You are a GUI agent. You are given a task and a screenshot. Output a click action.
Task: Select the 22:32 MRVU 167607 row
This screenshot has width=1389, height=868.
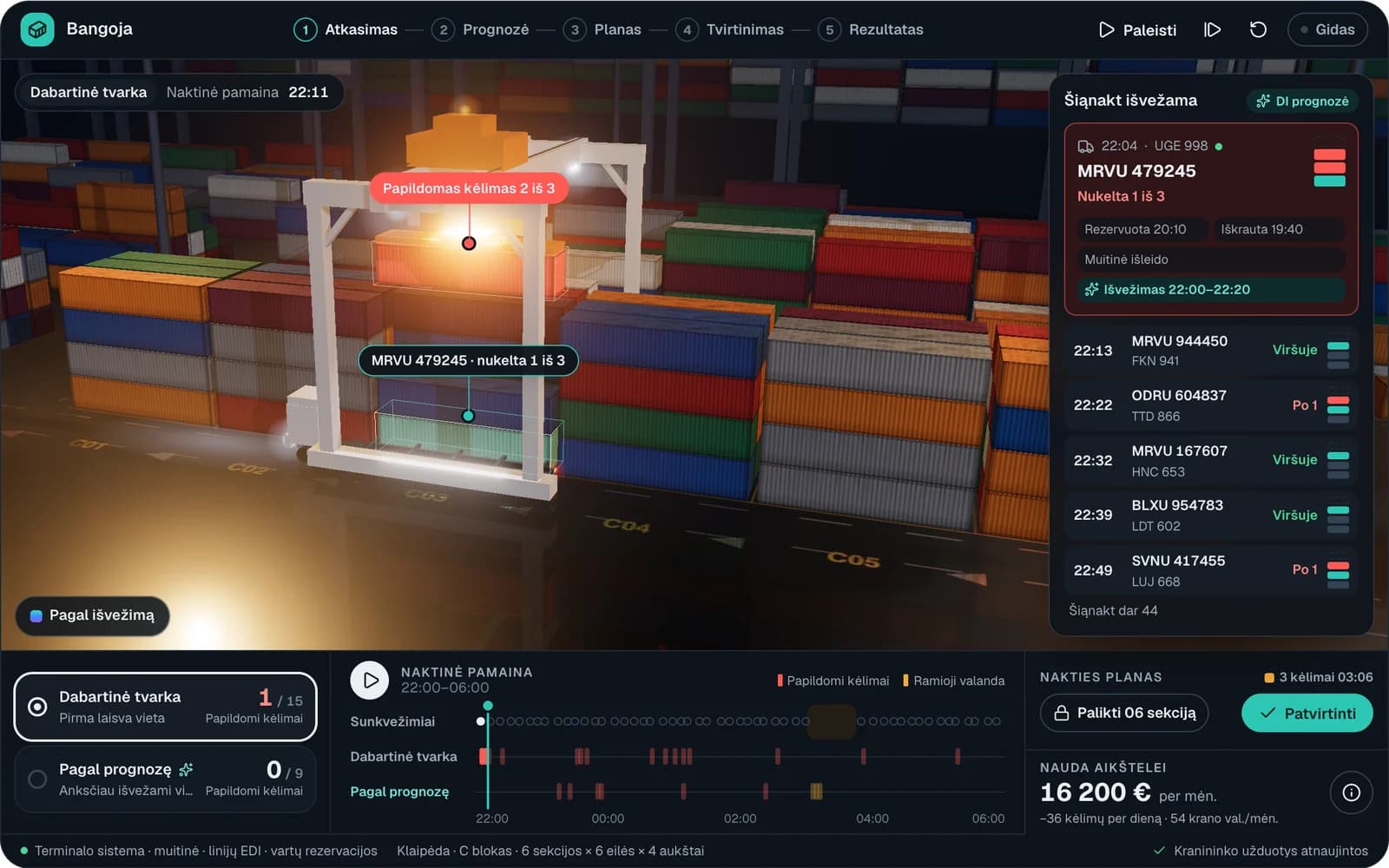[x=1211, y=460]
